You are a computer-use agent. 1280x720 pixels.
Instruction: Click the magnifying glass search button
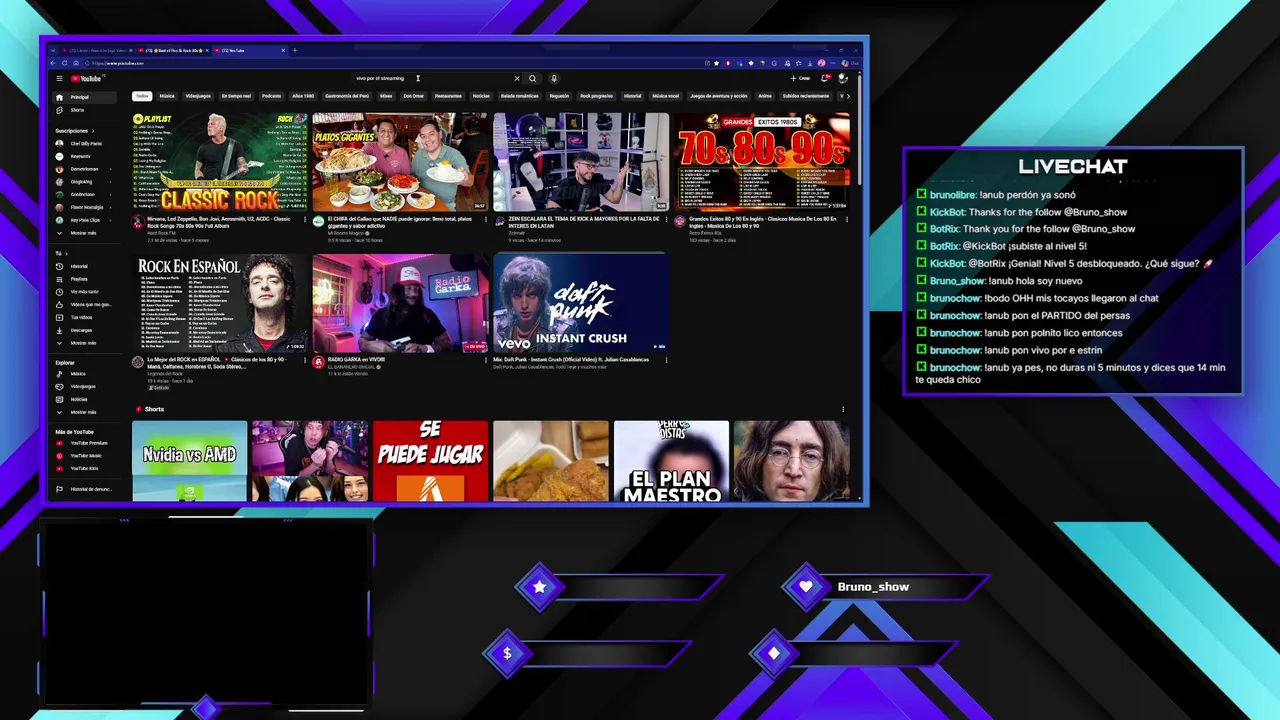click(532, 79)
